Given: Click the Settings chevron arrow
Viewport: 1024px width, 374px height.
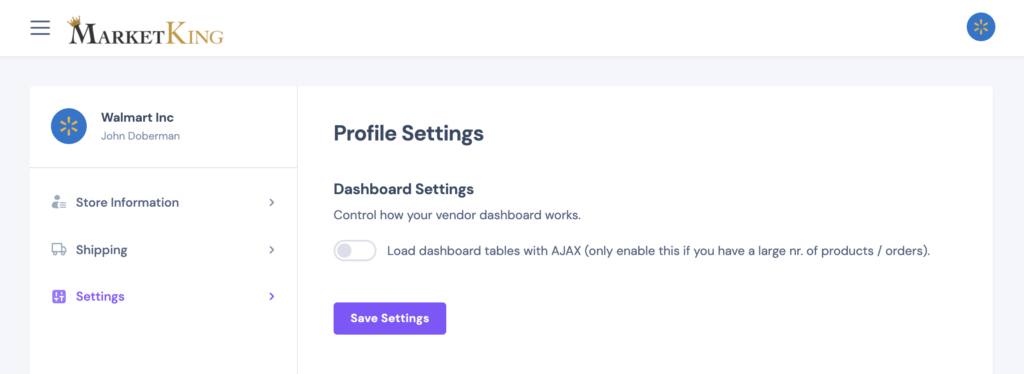Looking at the screenshot, I should coord(272,296).
